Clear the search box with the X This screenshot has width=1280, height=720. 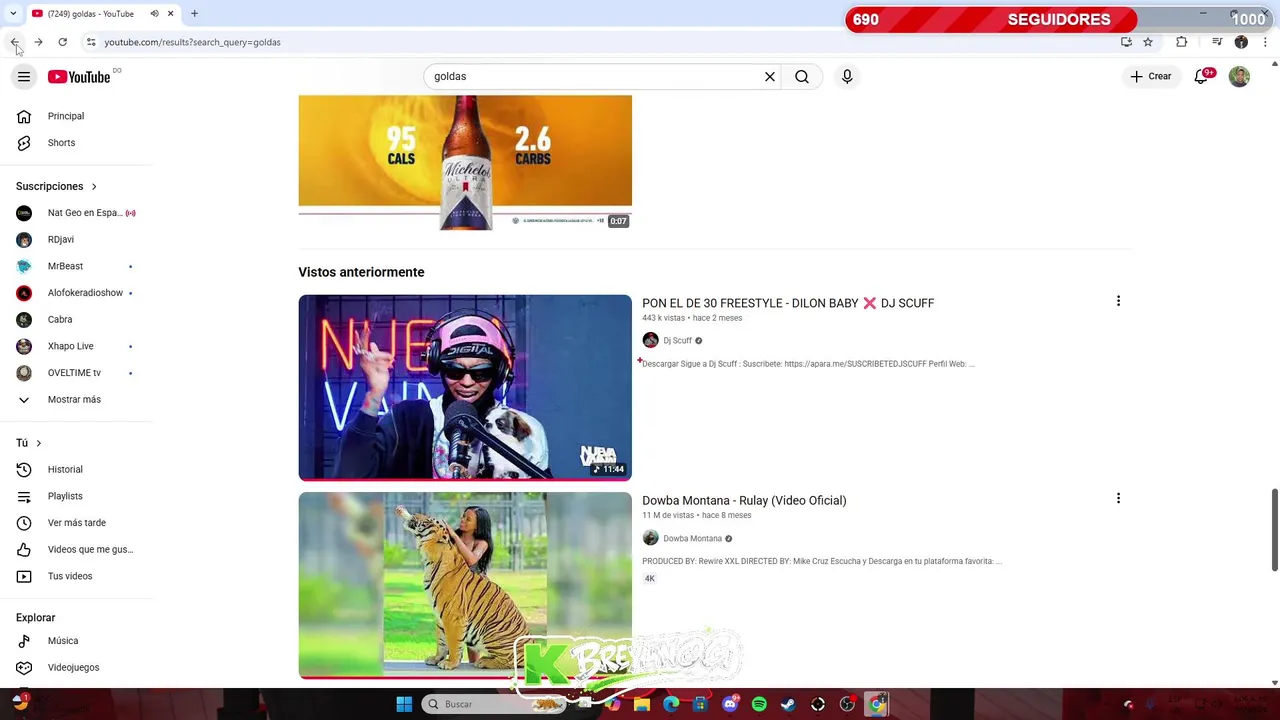pyautogui.click(x=770, y=77)
